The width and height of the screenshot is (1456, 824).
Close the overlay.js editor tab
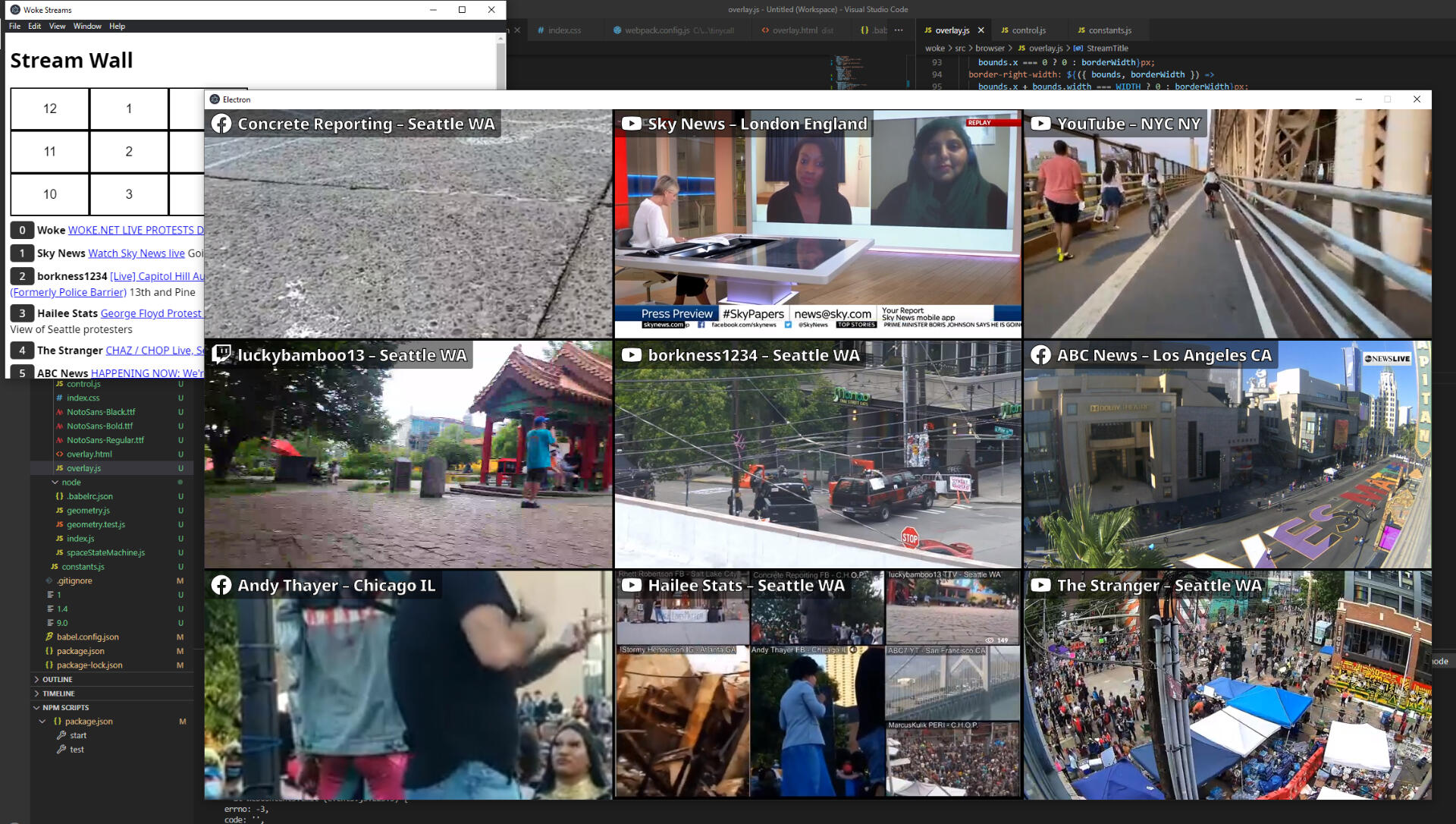click(x=981, y=30)
